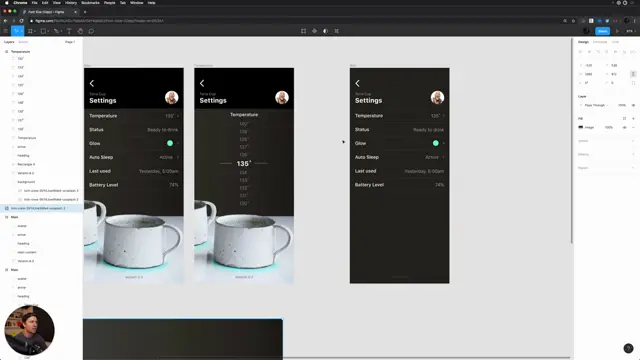Click the browser back arrow

5,21
